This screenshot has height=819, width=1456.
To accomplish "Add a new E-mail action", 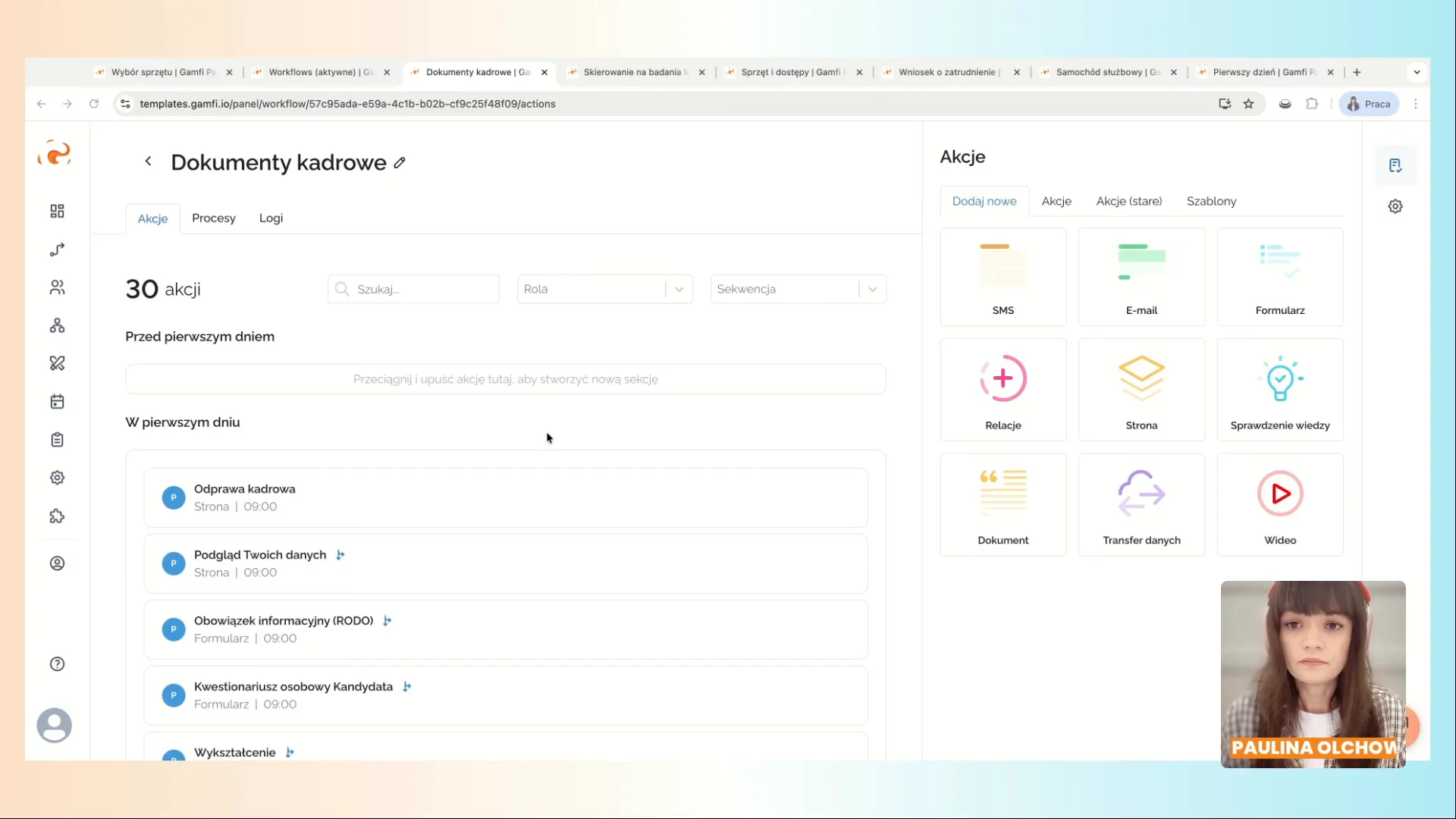I will 1141,277.
